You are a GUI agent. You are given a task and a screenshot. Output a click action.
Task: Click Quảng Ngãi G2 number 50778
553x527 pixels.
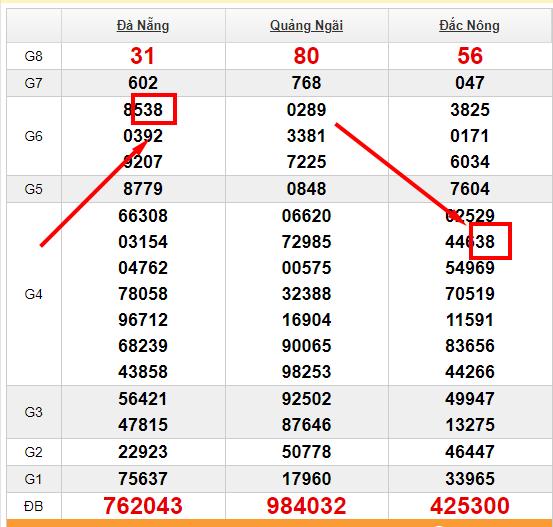(x=306, y=452)
